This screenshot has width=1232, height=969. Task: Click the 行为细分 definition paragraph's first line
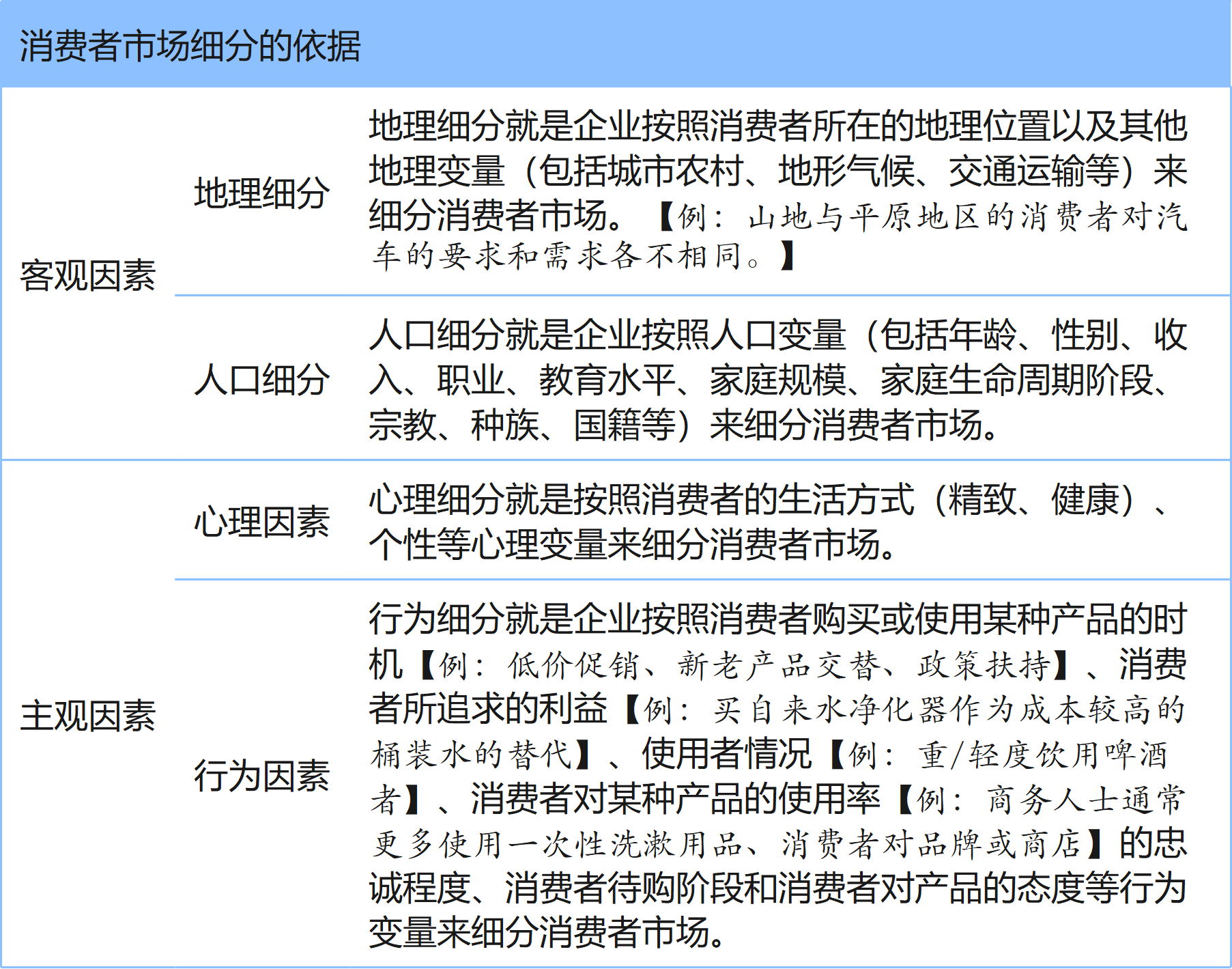(x=778, y=619)
